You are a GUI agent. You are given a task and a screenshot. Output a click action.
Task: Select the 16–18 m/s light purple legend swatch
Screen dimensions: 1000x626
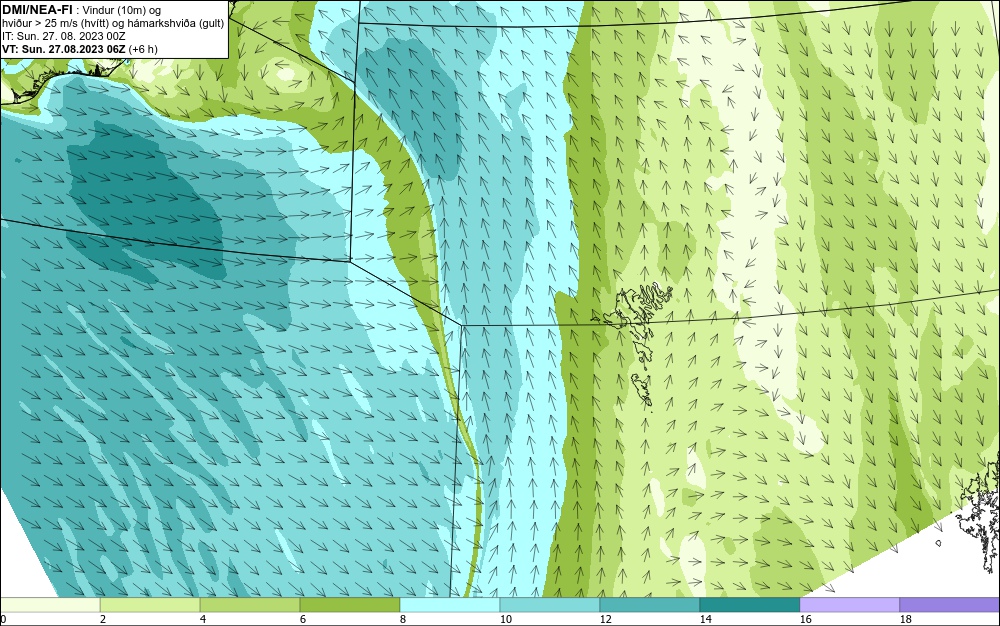point(849,604)
